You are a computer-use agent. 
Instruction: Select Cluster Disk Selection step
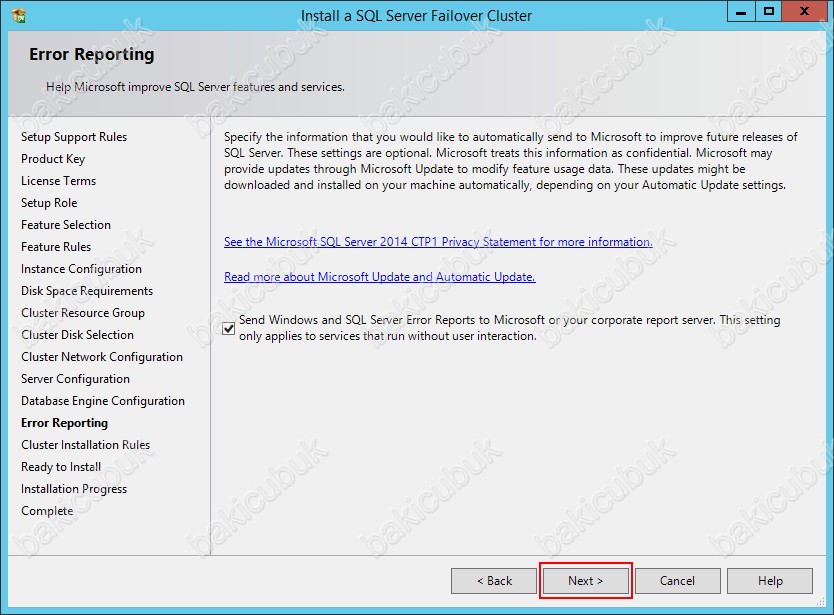coord(78,335)
